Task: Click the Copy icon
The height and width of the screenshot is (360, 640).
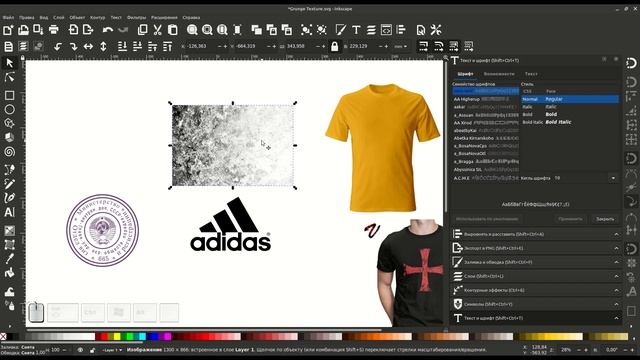Action: click(x=142, y=30)
